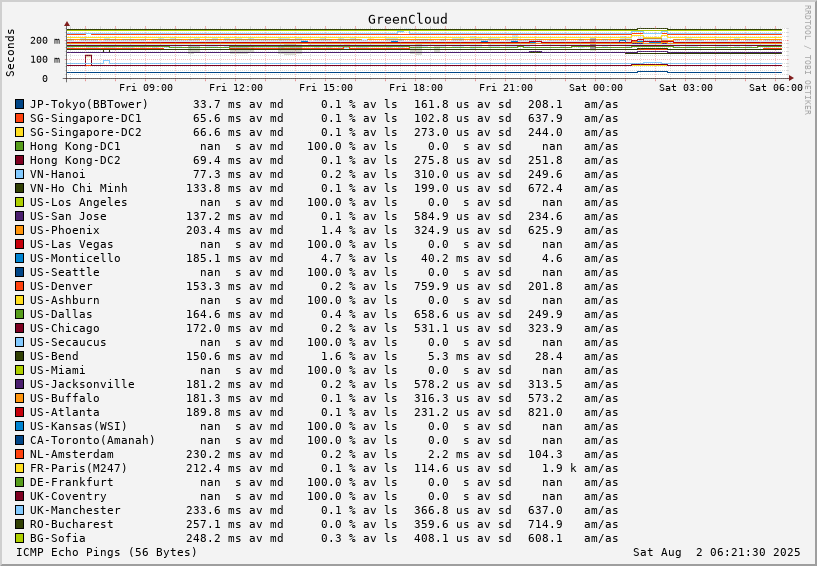Click the US-San Jose legend color swatch

point(20,216)
